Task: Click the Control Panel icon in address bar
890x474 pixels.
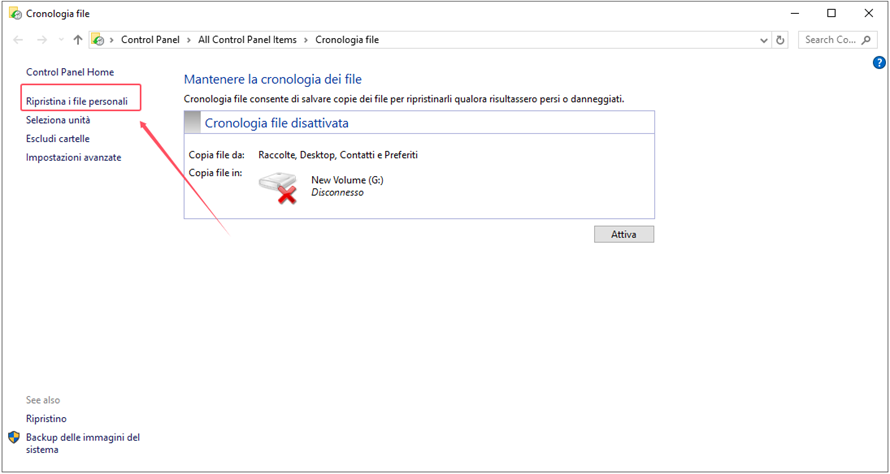Action: (98, 40)
